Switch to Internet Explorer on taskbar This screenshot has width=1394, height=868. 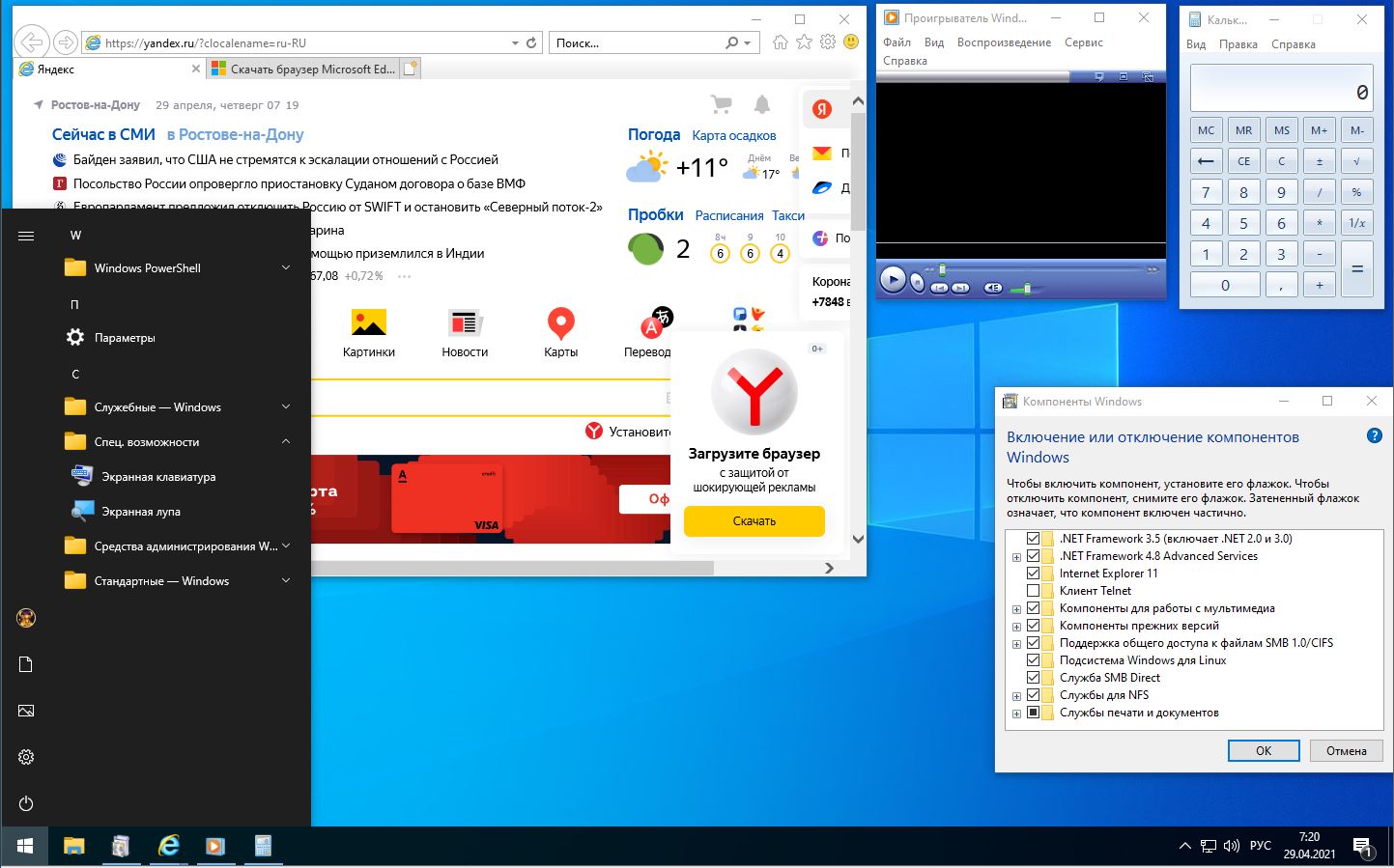tap(168, 847)
